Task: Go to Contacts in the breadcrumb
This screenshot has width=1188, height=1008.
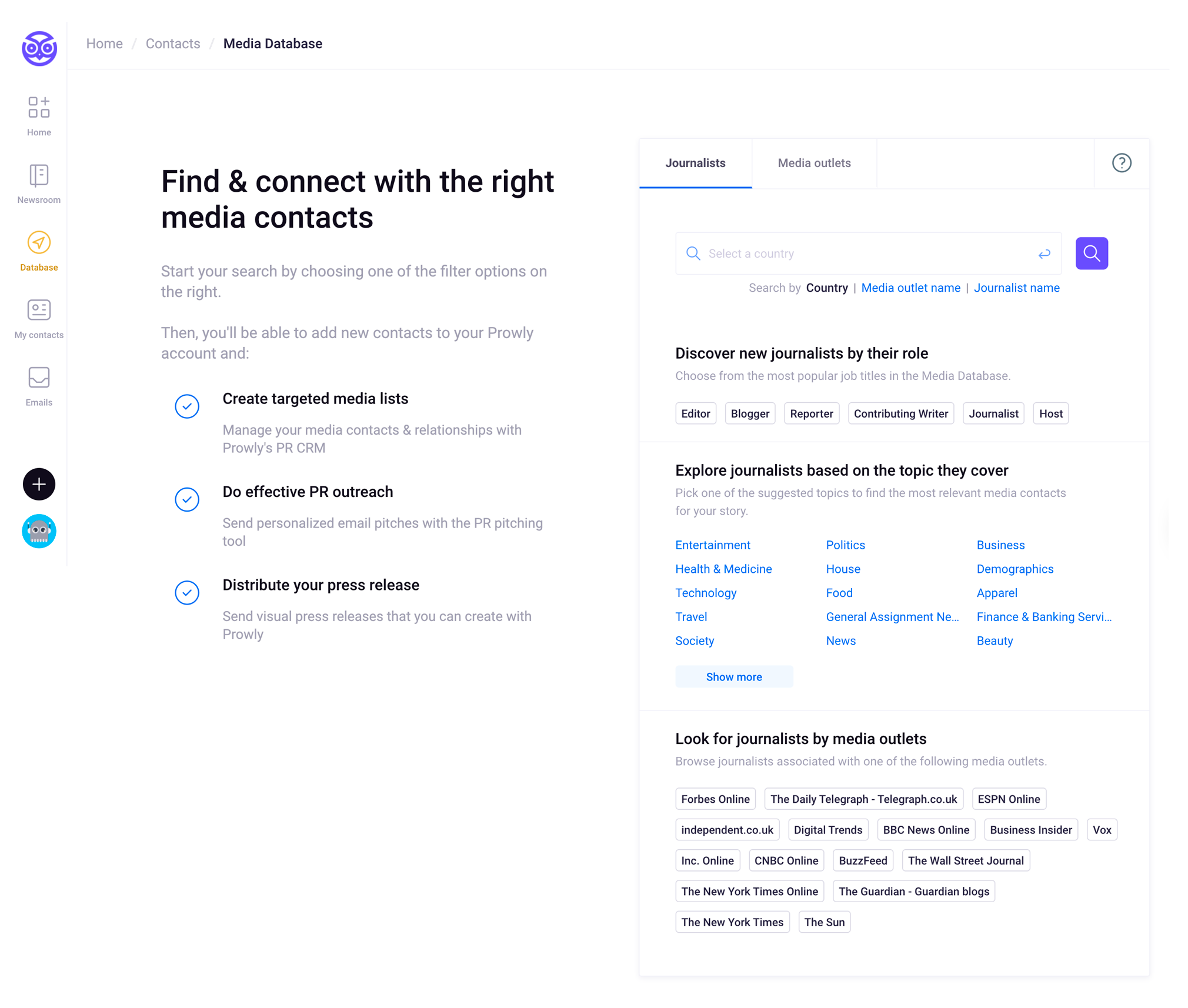Action: tap(172, 44)
